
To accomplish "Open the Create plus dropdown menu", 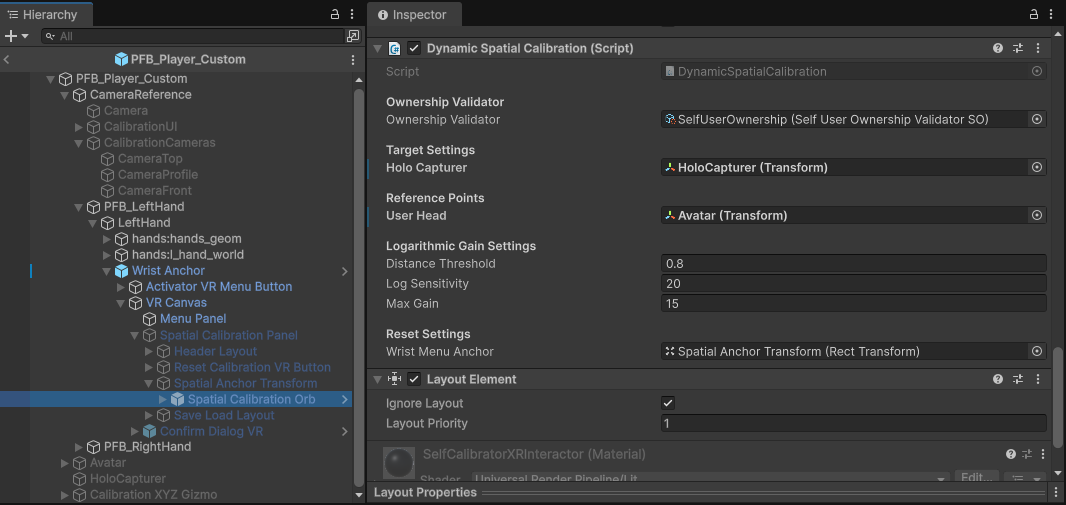I will [x=17, y=36].
